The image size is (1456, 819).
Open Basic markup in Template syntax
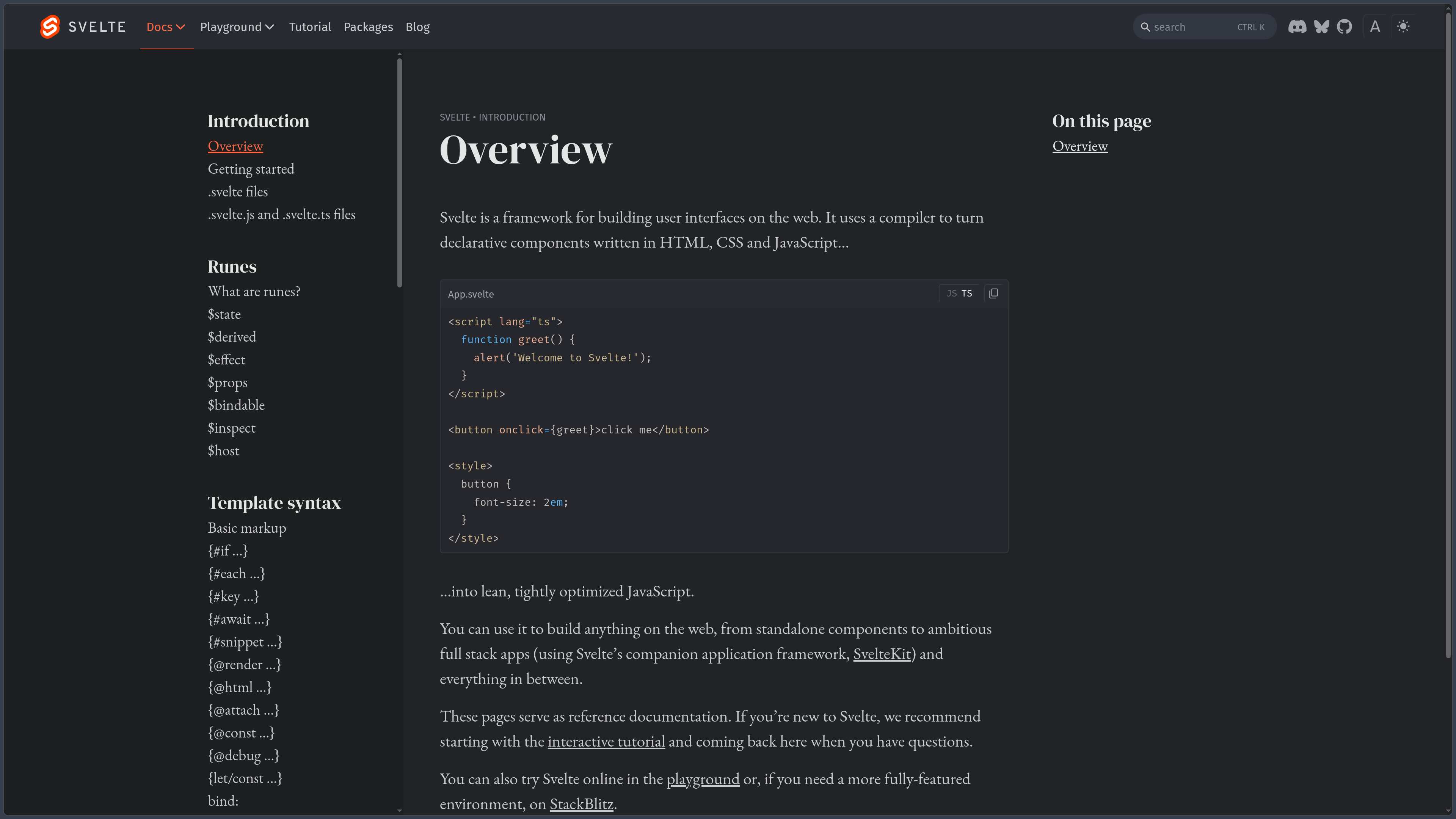(x=247, y=527)
